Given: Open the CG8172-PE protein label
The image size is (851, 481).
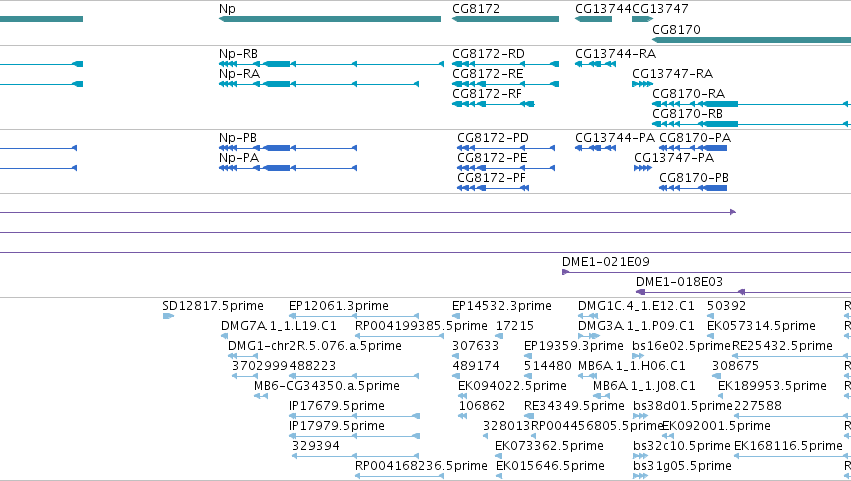Looking at the screenshot, I should point(492,158).
